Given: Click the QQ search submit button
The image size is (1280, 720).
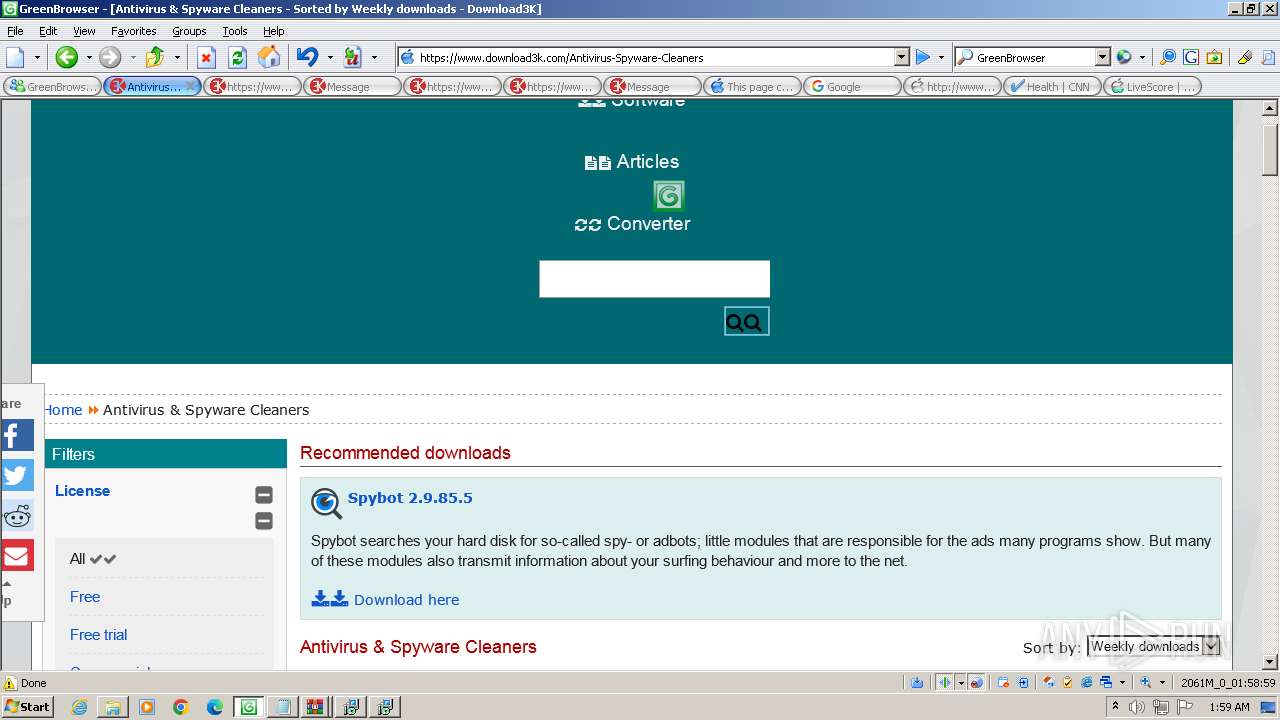Looking at the screenshot, I should 746,321.
